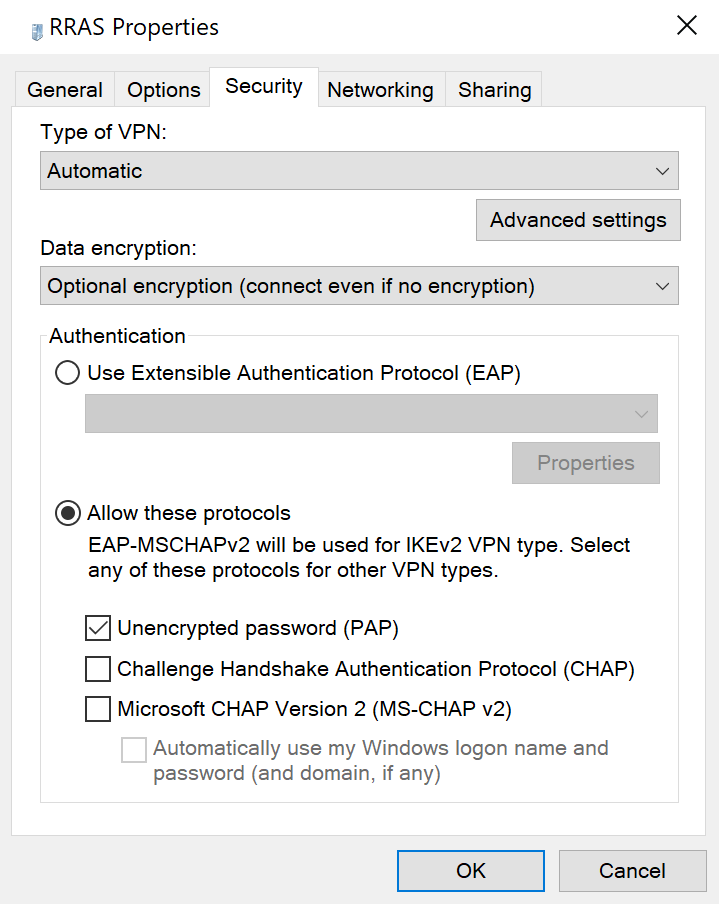Image resolution: width=719 pixels, height=904 pixels.
Task: Select the Networking tab
Action: (x=380, y=90)
